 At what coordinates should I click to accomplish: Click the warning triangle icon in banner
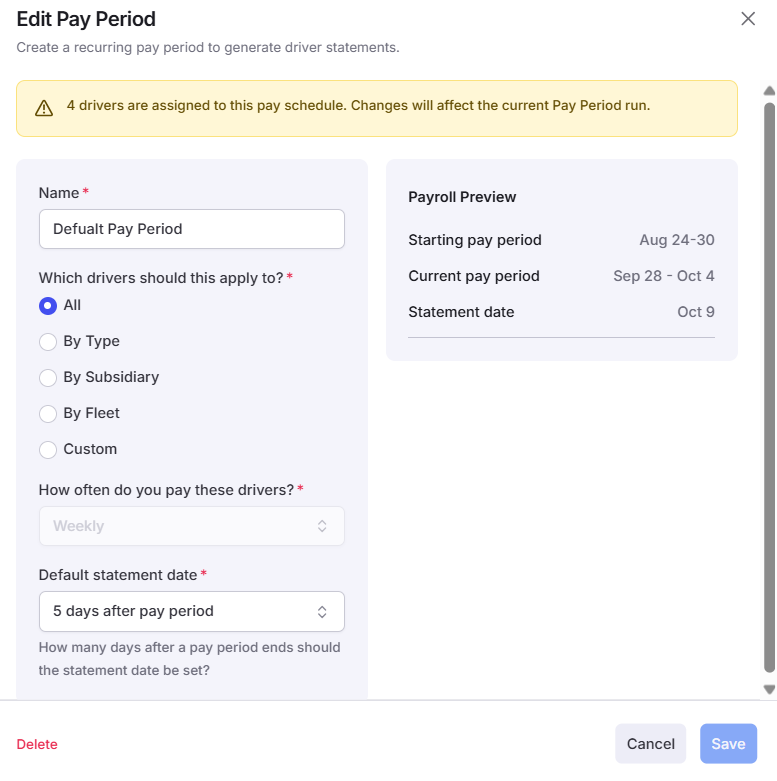pos(44,108)
